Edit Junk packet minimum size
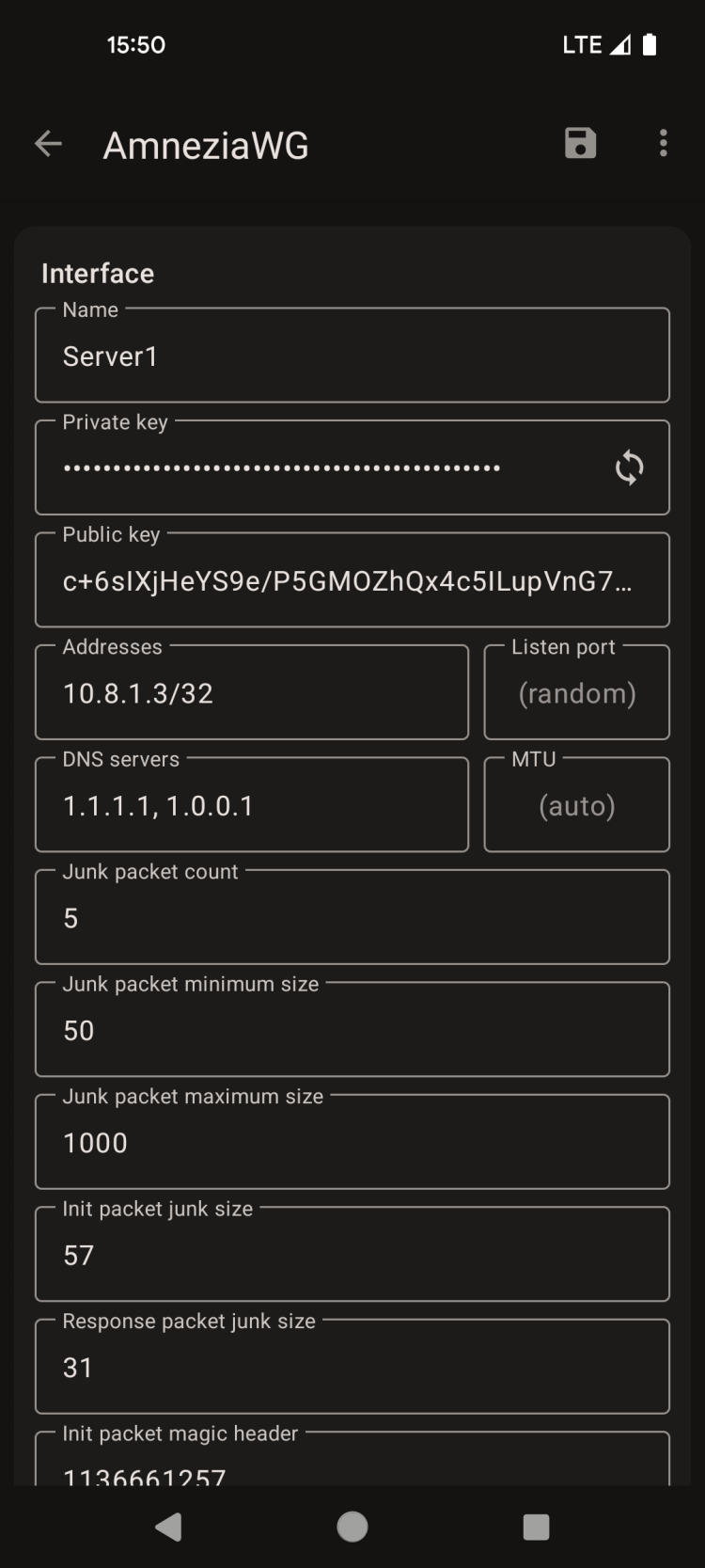This screenshot has height=1568, width=705. pyautogui.click(x=352, y=1031)
